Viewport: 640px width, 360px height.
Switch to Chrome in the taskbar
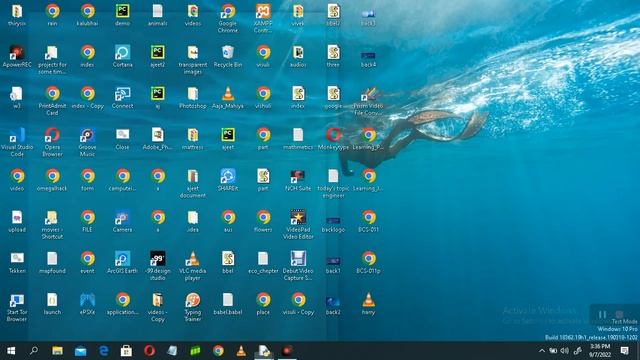pyautogui.click(x=218, y=351)
